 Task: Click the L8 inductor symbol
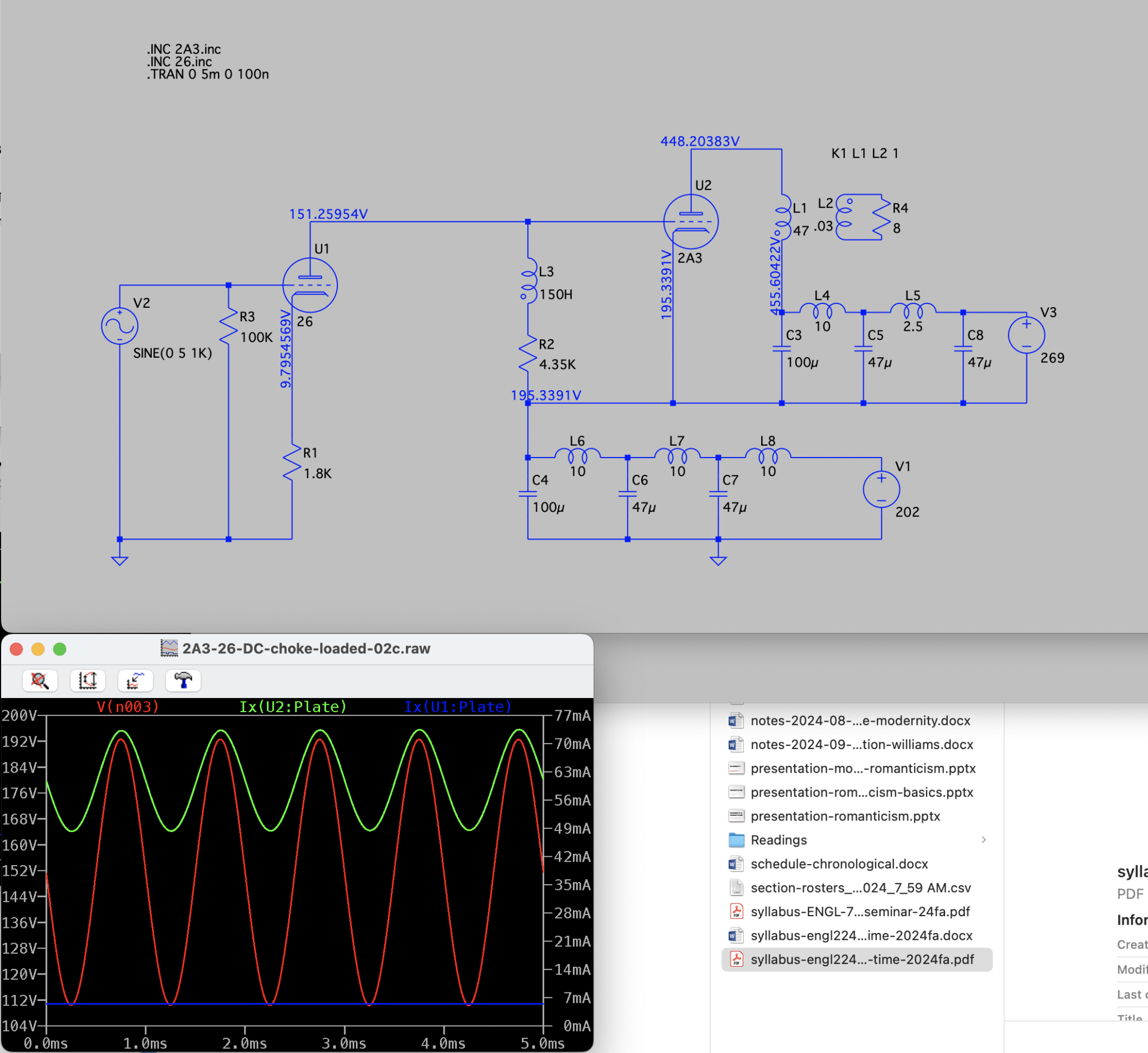[x=767, y=456]
